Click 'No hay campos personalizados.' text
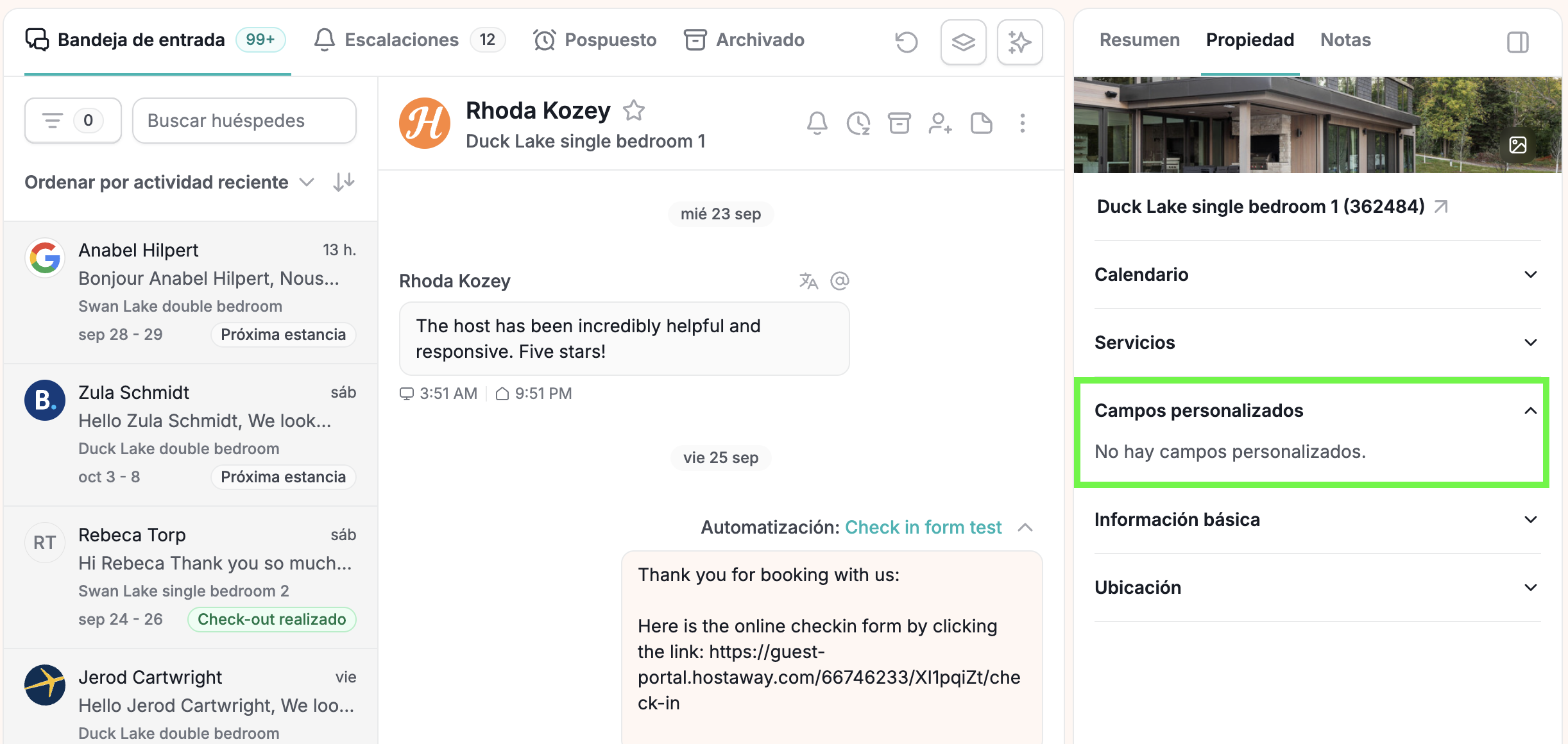This screenshot has width=1568, height=744. click(x=1230, y=452)
